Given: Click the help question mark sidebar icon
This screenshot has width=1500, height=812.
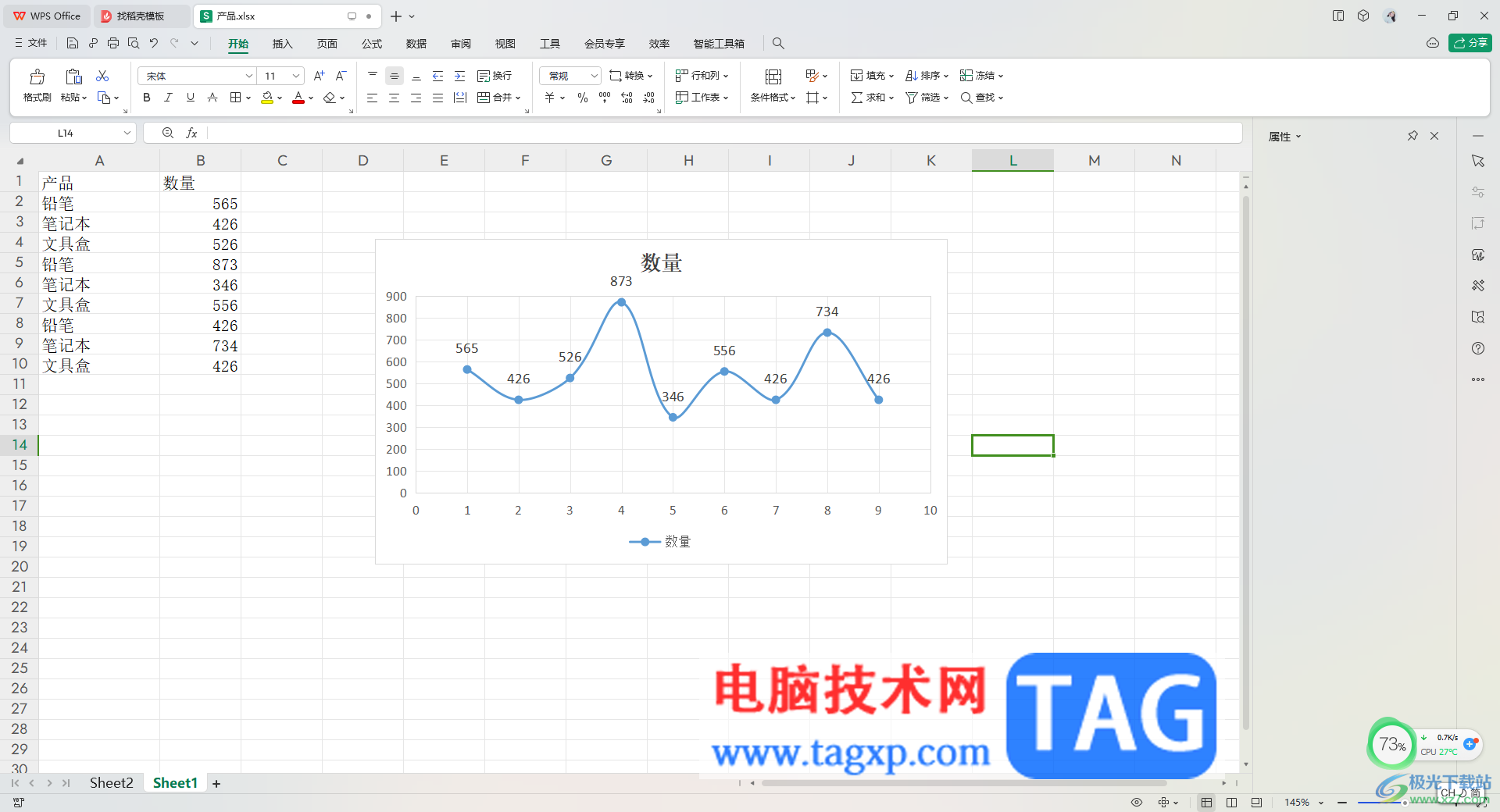Looking at the screenshot, I should point(1478,348).
